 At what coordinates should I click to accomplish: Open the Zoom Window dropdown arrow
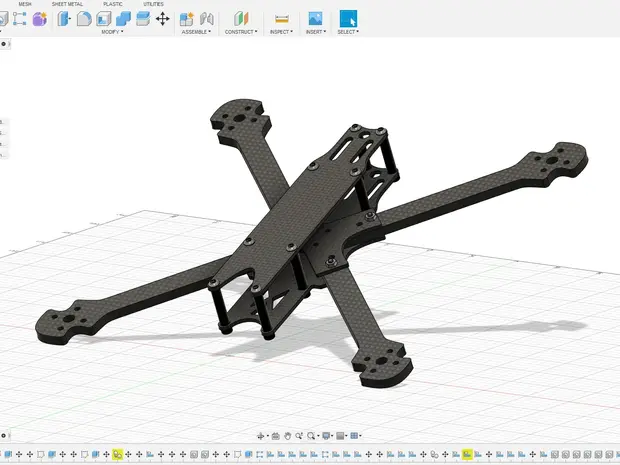tap(318, 436)
